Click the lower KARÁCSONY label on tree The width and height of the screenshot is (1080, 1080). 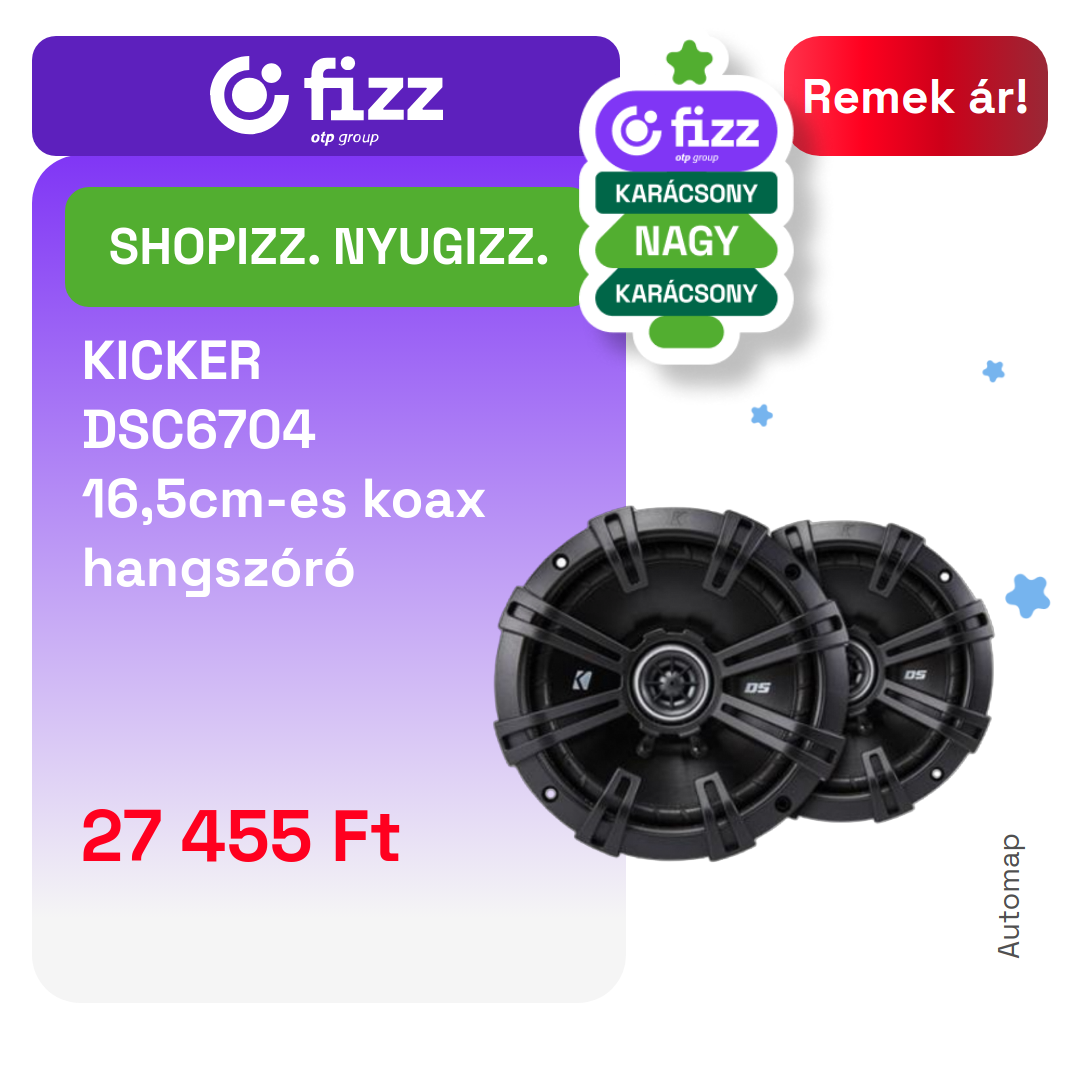686,293
